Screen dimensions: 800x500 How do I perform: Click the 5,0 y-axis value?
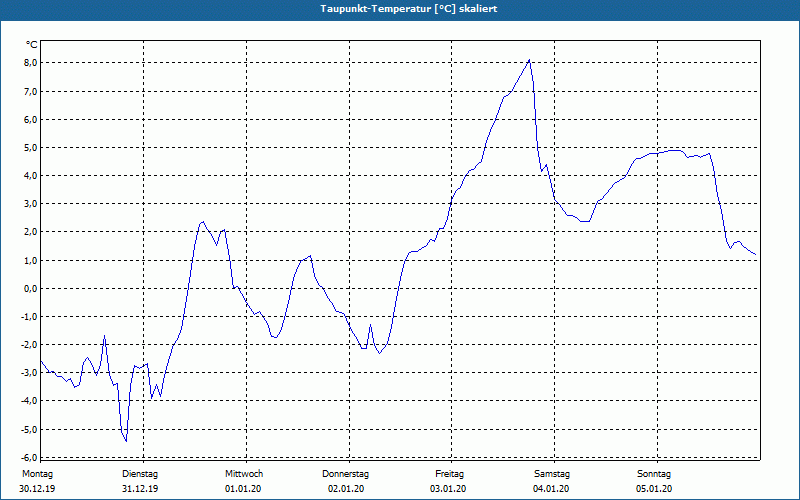coord(30,147)
